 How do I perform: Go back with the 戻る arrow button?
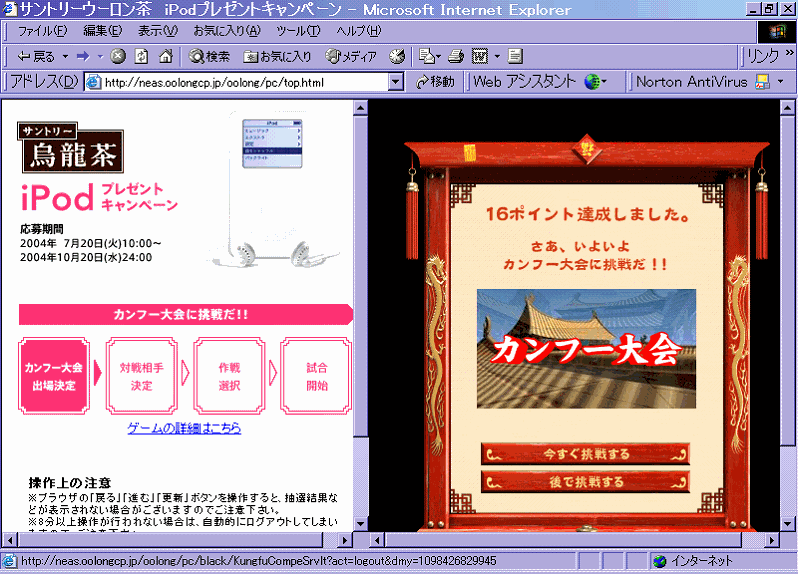(36, 57)
